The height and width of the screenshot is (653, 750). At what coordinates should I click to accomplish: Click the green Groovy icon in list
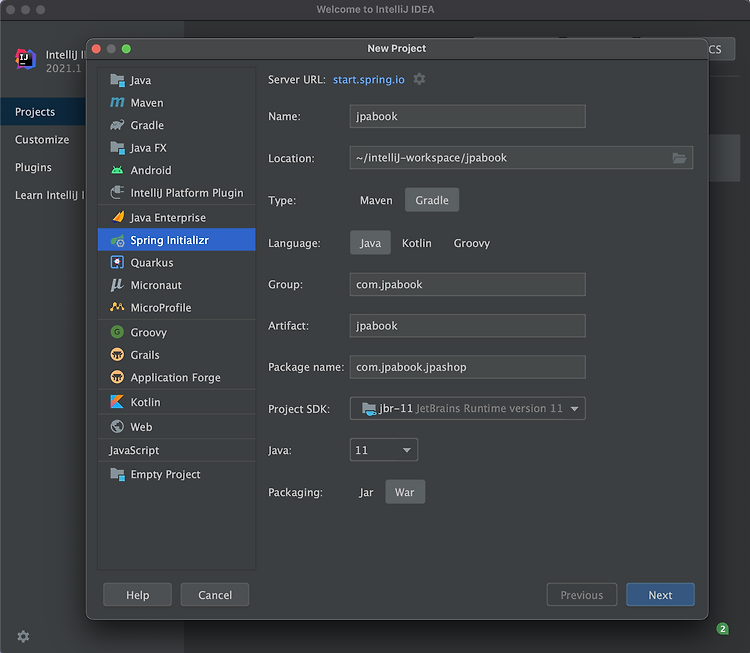(117, 332)
